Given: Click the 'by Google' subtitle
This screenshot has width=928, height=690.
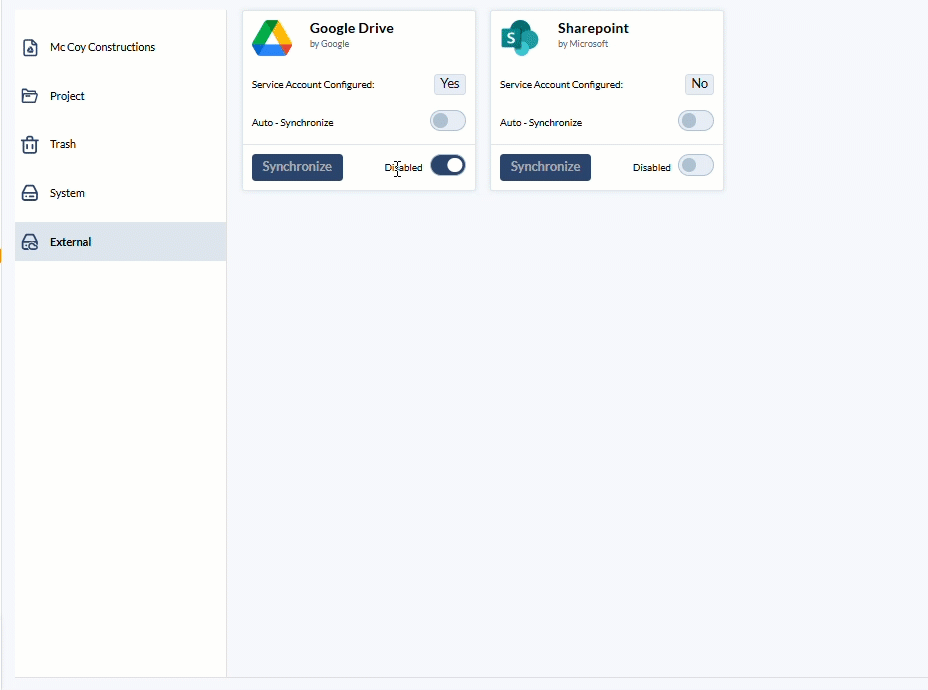Looking at the screenshot, I should [330, 44].
